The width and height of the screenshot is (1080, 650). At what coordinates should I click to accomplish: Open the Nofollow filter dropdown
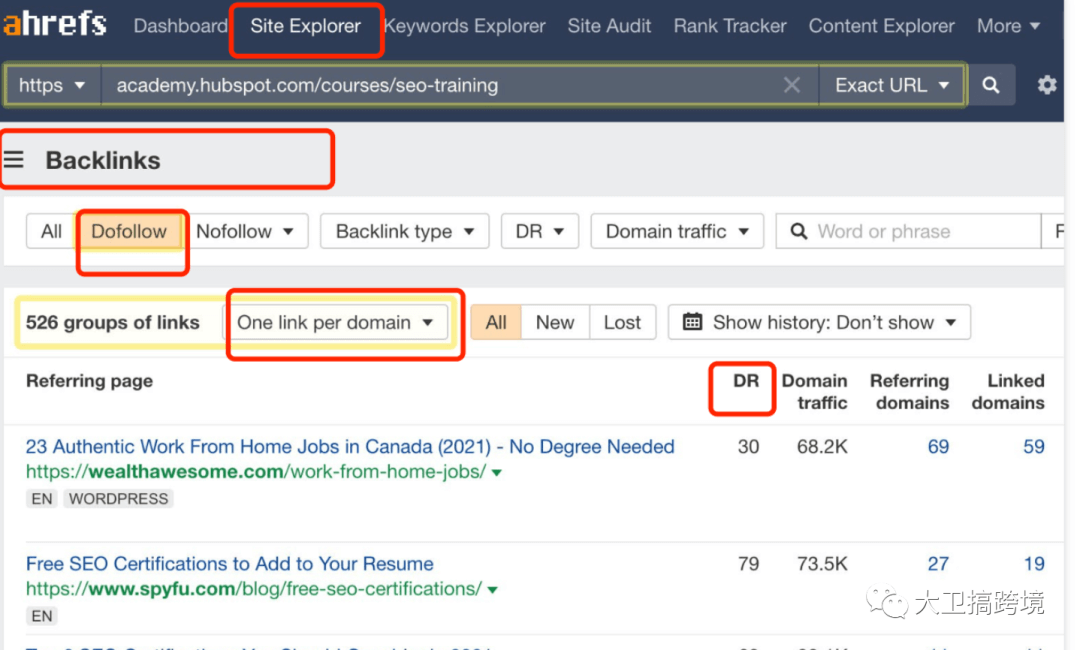245,231
